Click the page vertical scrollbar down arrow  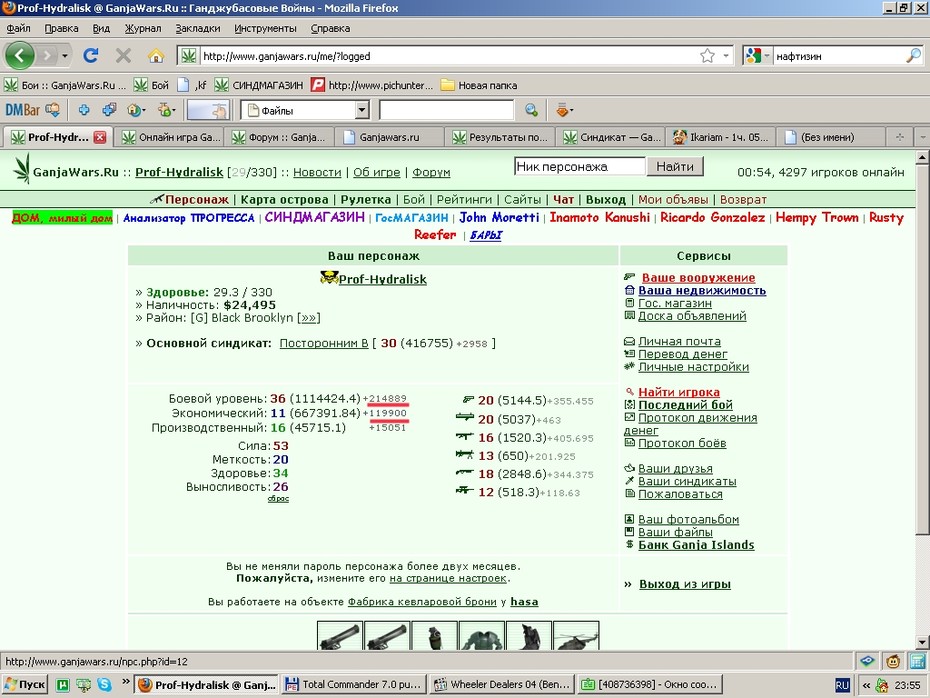coord(922,642)
